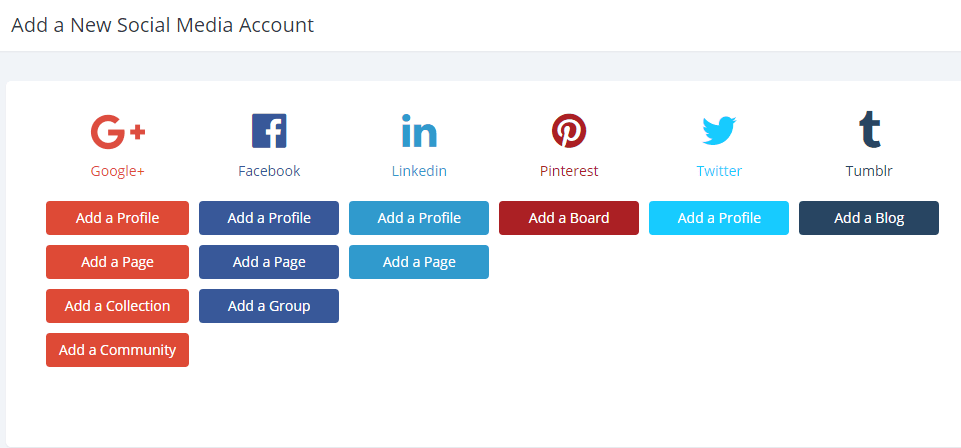Click the Twitter text label
The width and height of the screenshot is (961, 448).
pyautogui.click(x=719, y=171)
